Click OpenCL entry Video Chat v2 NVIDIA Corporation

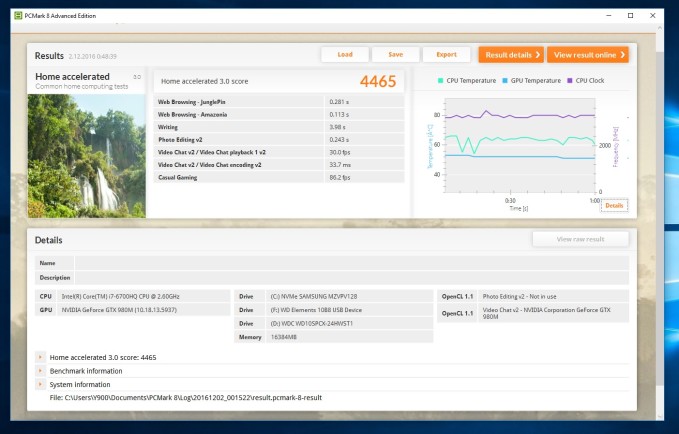[546, 313]
